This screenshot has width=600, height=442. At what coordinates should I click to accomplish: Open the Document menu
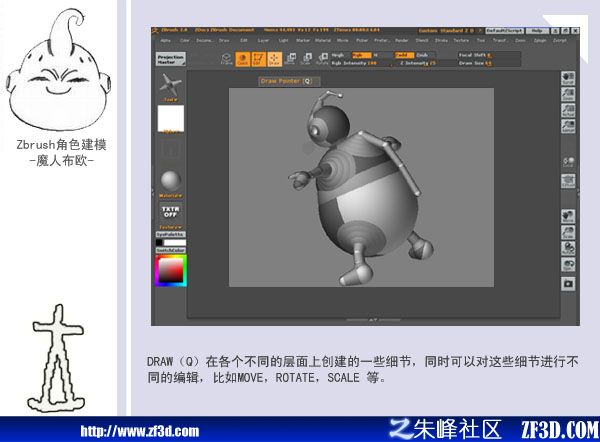(204, 41)
